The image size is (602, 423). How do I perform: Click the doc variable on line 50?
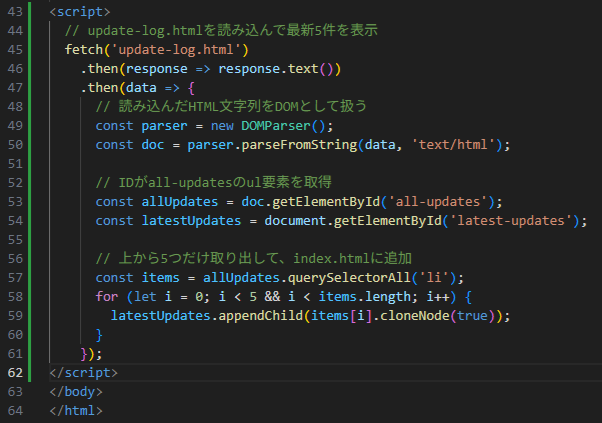[153, 145]
